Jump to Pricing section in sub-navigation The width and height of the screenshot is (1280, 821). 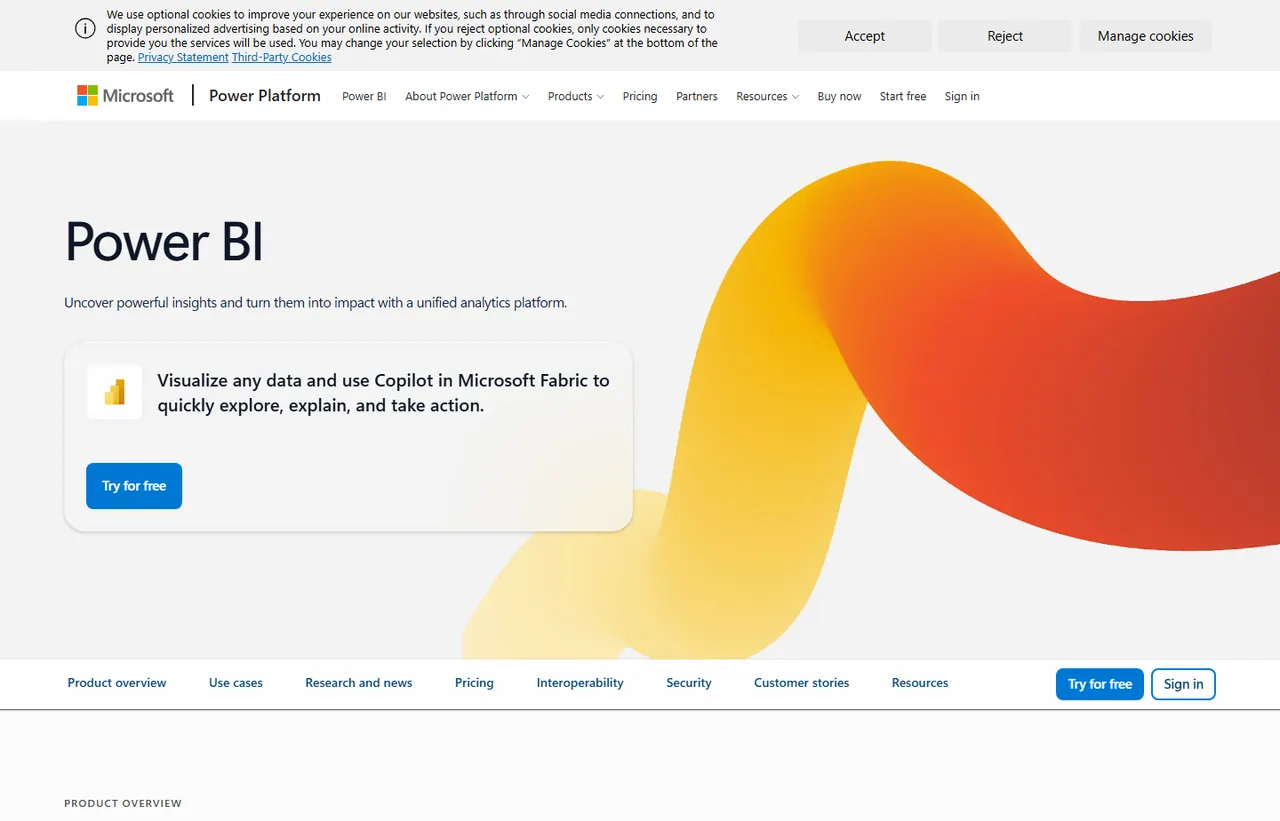[x=474, y=683]
